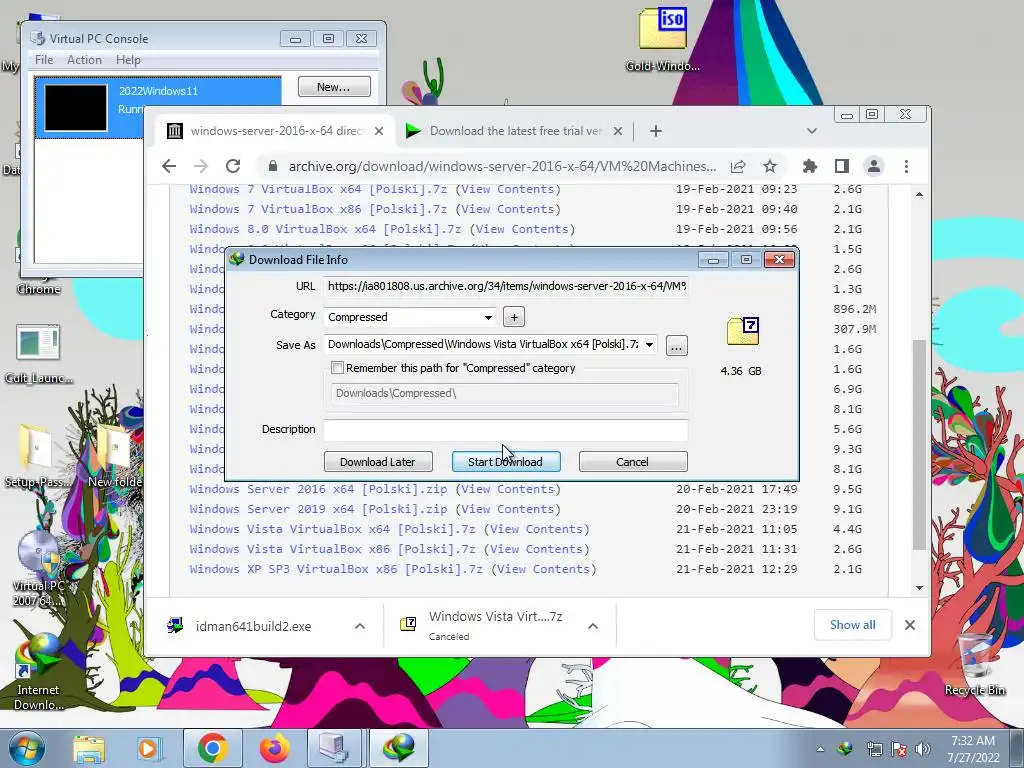The image size is (1024, 768).
Task: Click New... button in Virtual PC Console
Action: (x=334, y=87)
